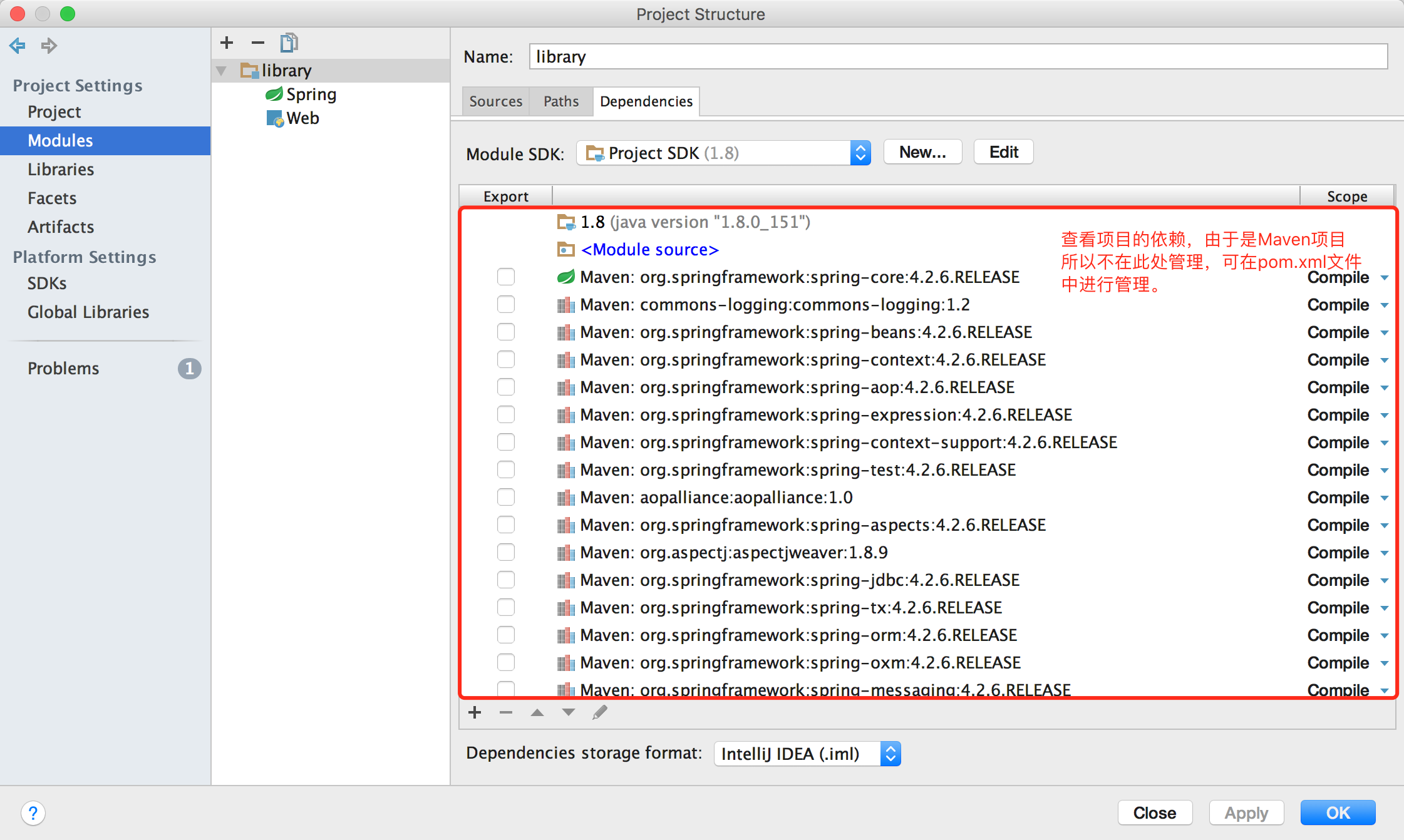Copy module using the duplicate icon

click(289, 43)
